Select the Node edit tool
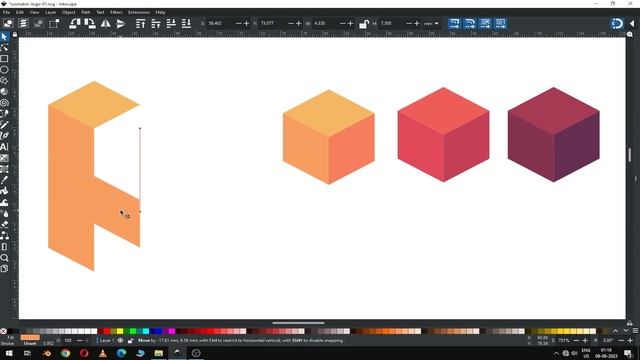Viewport: 640px width, 360px height. pos(4,48)
